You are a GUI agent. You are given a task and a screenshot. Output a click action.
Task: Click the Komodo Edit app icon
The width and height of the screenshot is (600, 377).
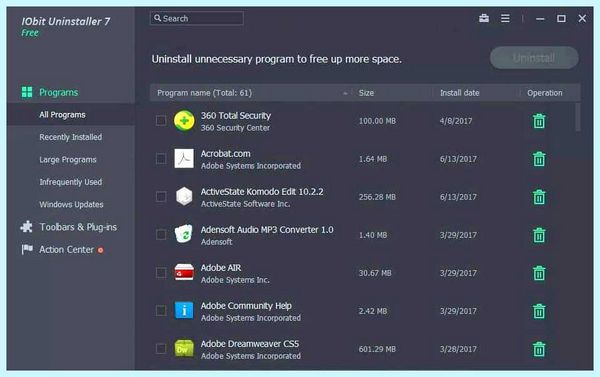(x=184, y=196)
